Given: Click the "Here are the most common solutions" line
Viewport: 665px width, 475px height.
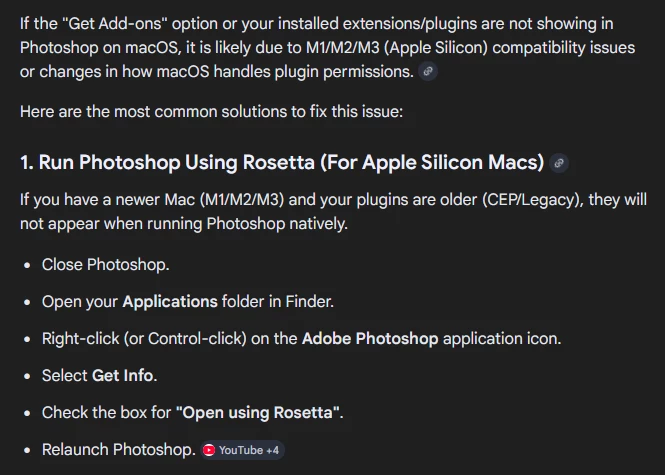Looking at the screenshot, I should pos(211,111).
